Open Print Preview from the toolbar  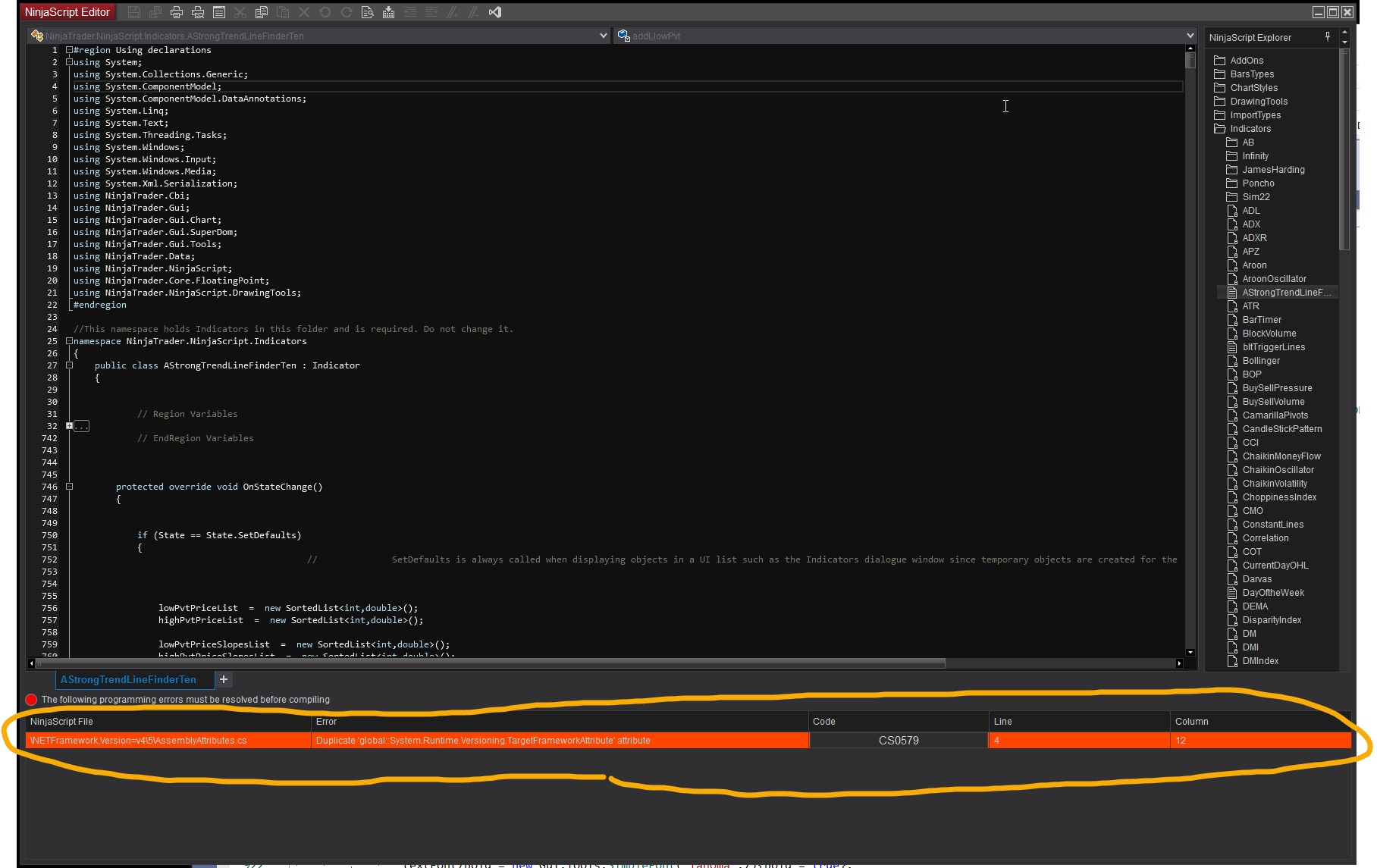198,12
